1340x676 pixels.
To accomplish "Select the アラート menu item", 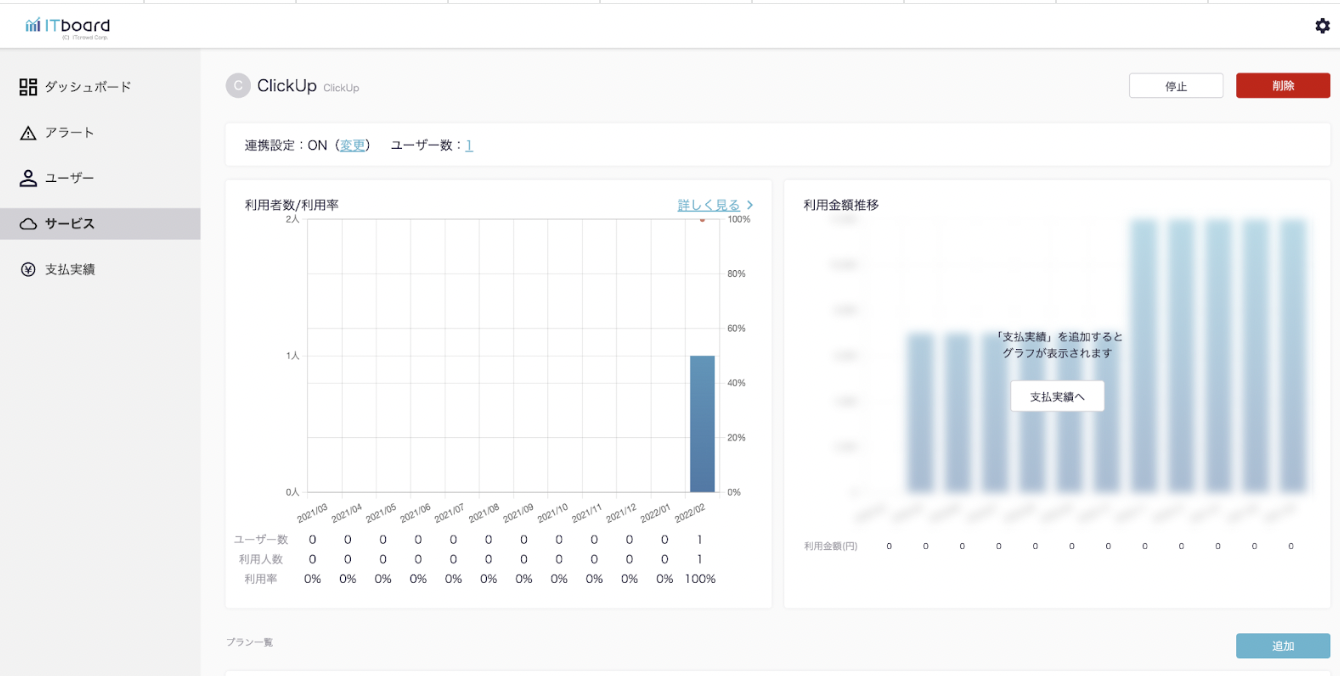I will click(x=70, y=133).
